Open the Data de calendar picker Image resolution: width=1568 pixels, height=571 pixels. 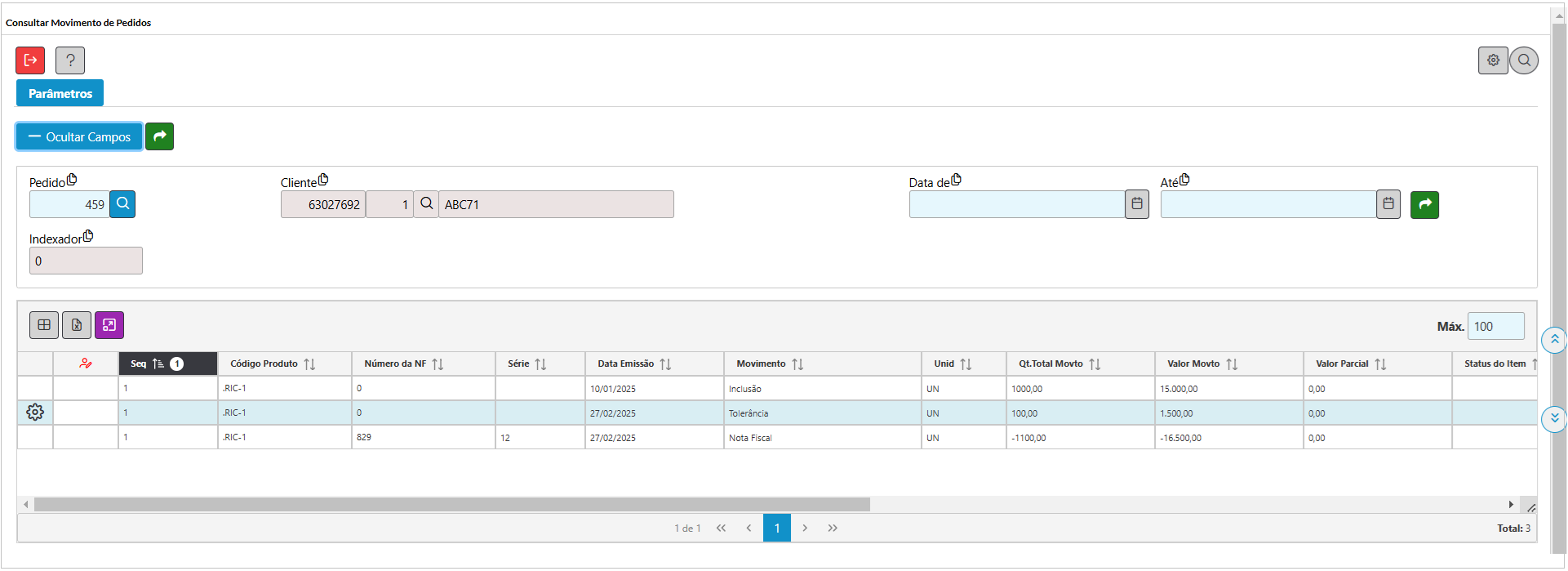1137,204
